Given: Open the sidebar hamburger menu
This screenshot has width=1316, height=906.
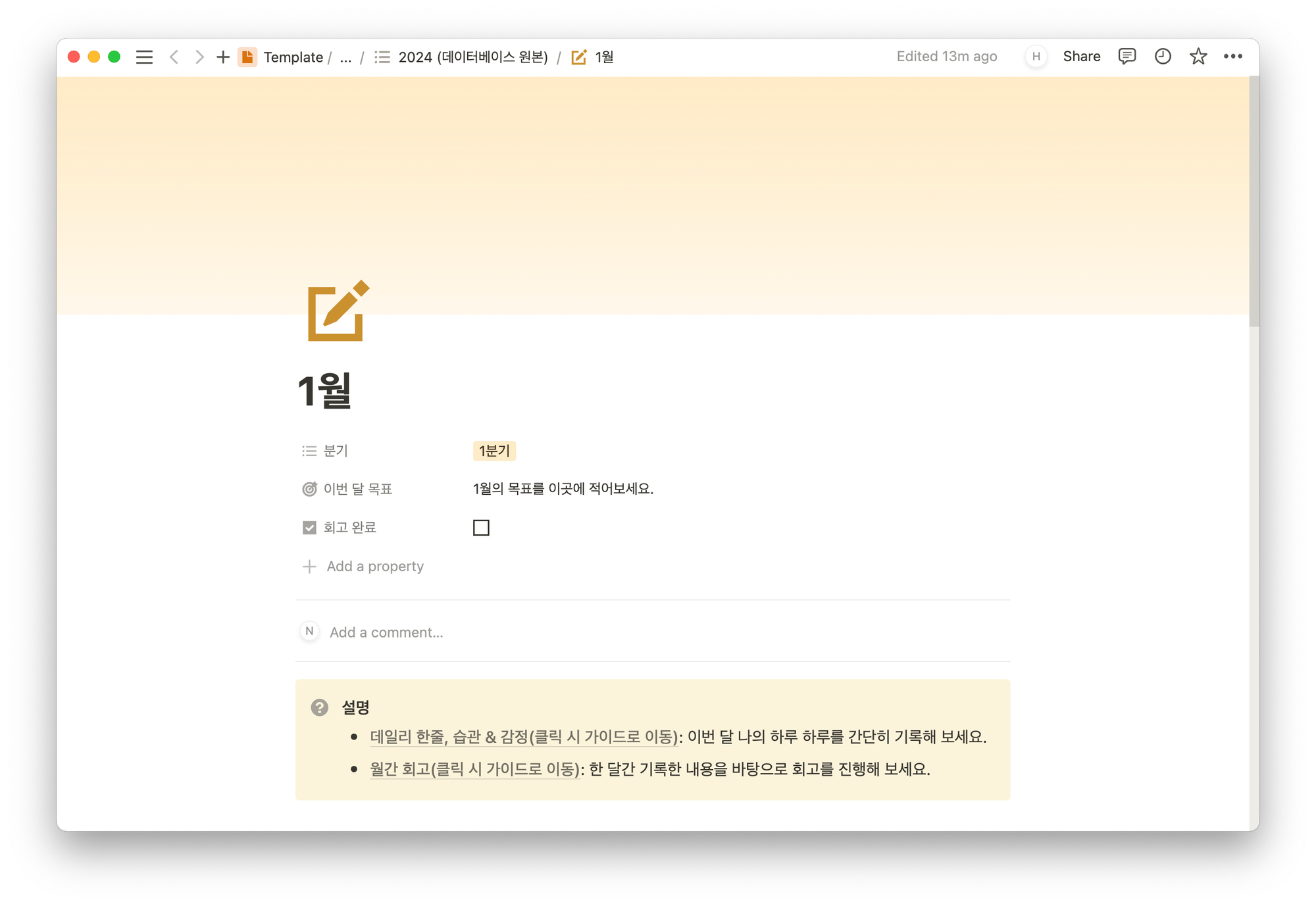Looking at the screenshot, I should tap(144, 57).
